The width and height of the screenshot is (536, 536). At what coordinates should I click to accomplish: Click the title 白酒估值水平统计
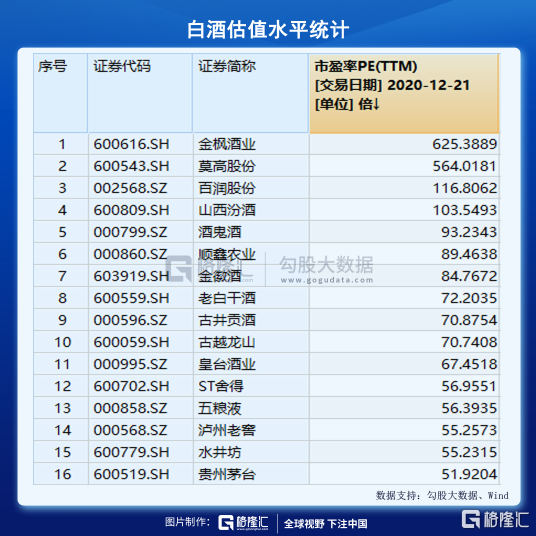pyautogui.click(x=268, y=29)
